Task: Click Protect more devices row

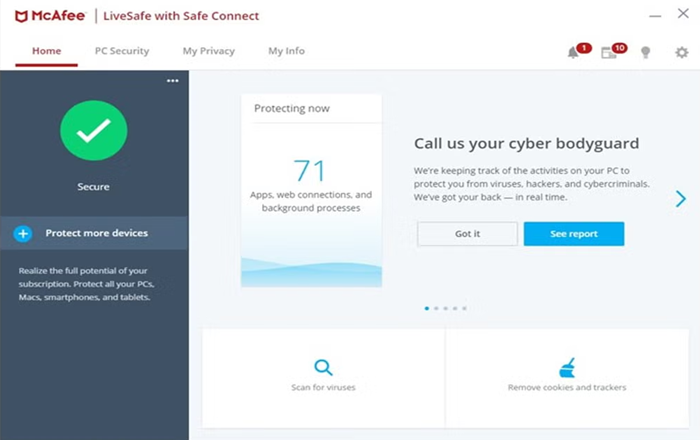Action: 94,233
